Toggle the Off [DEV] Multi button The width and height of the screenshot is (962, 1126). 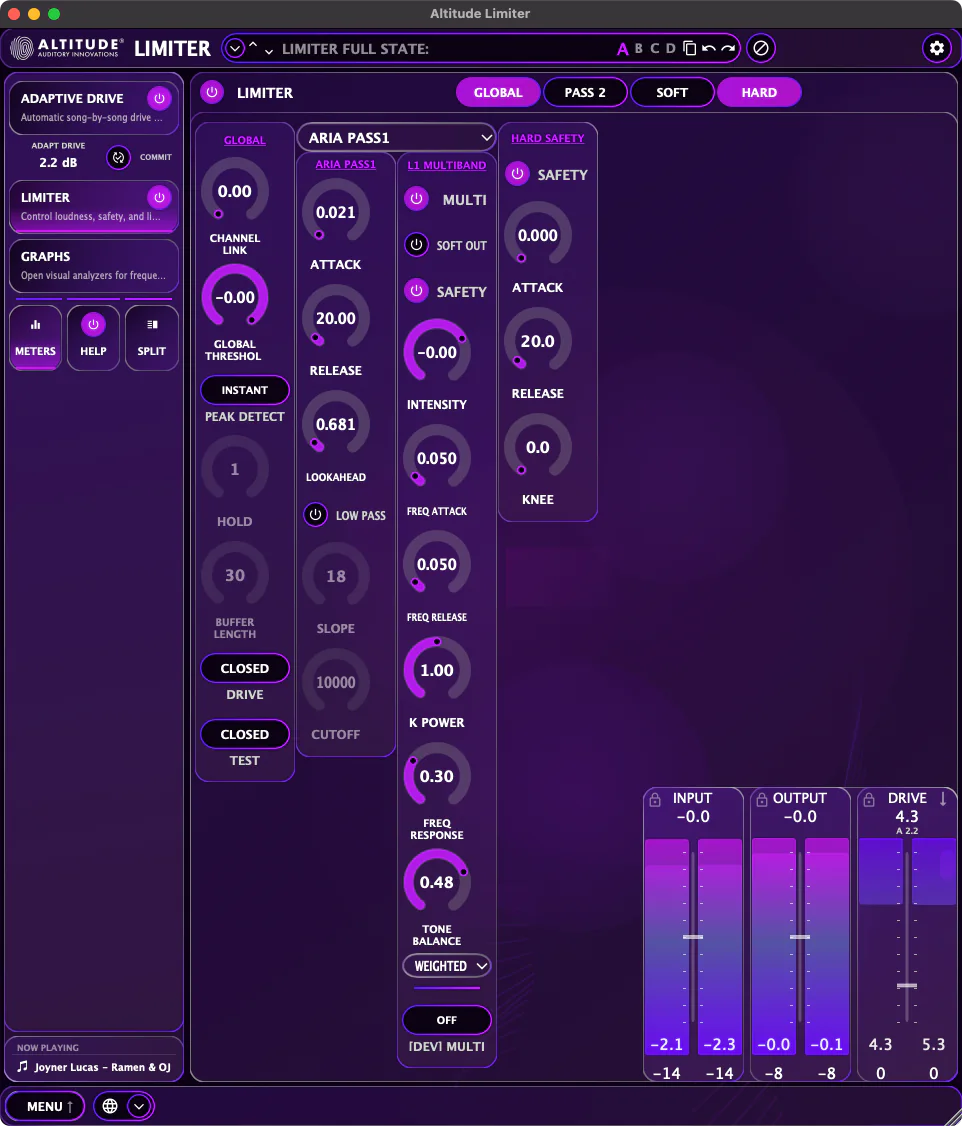pyautogui.click(x=447, y=1020)
